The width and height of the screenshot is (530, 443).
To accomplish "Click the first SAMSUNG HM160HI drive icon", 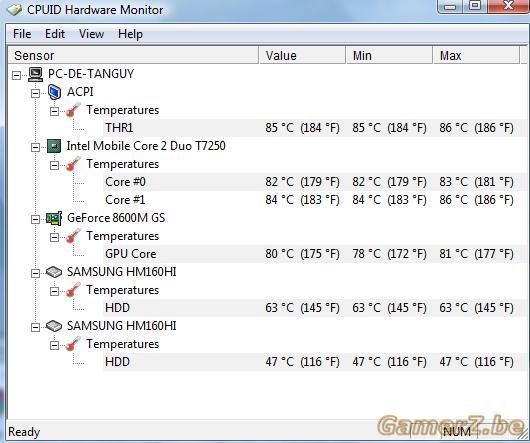I will pos(54,272).
